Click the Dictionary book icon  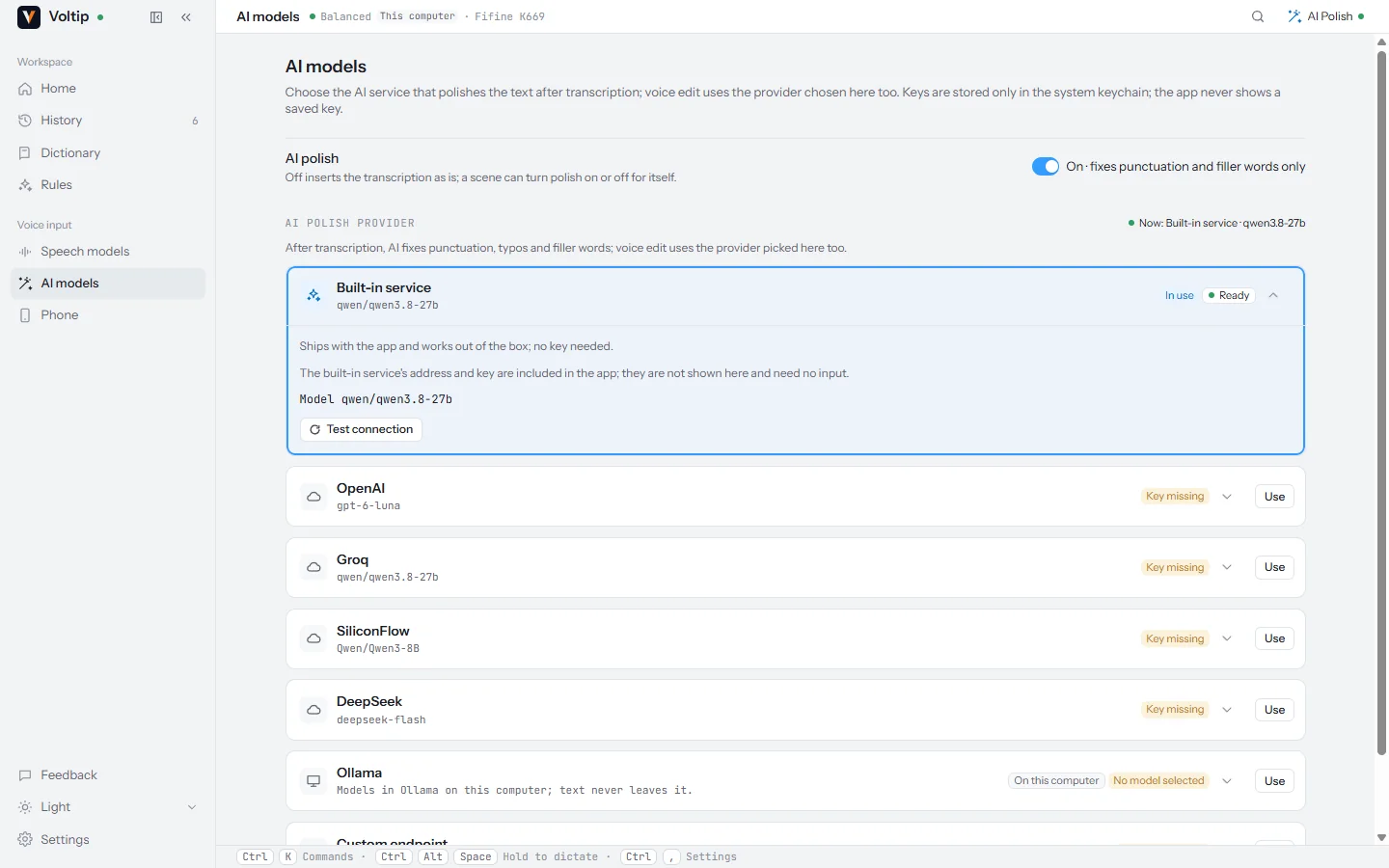25,153
